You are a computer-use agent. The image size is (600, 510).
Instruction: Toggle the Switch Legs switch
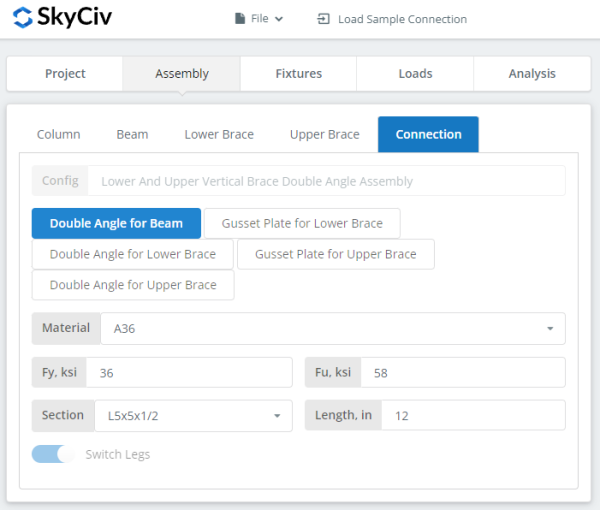pos(53,454)
